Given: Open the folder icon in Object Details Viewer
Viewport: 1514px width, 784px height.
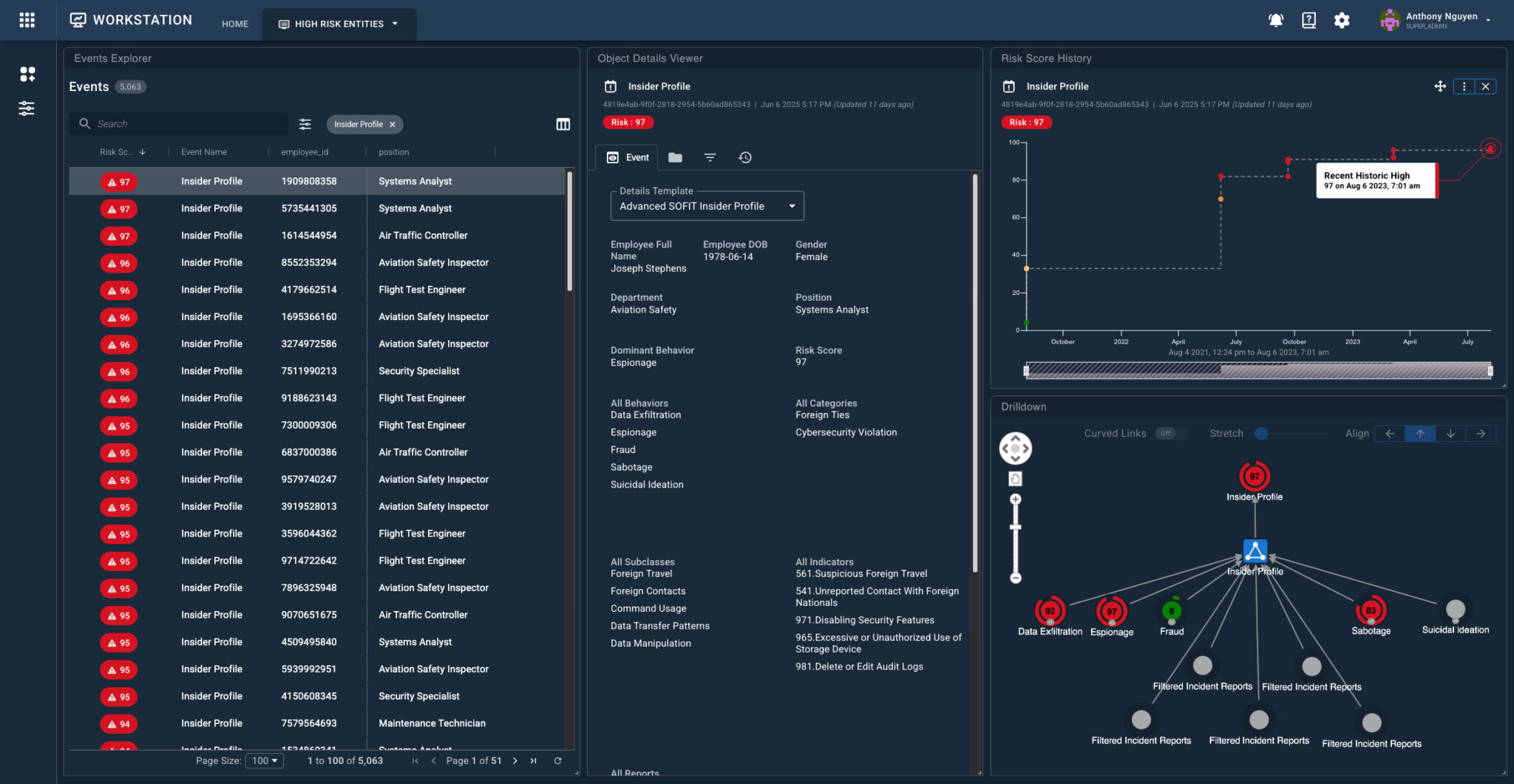Looking at the screenshot, I should (x=674, y=157).
